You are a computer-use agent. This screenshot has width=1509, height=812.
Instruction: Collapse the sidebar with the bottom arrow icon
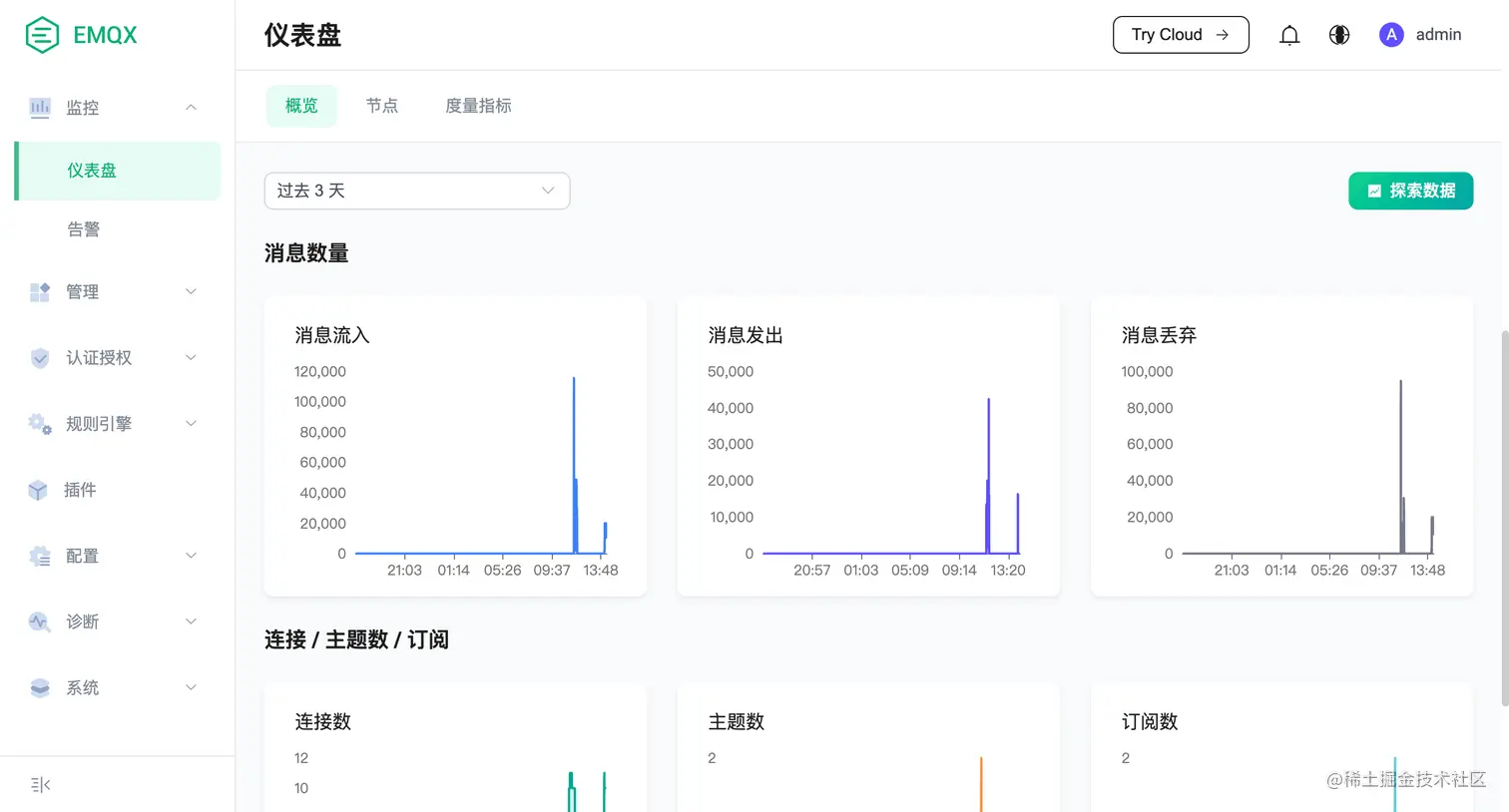coord(39,785)
